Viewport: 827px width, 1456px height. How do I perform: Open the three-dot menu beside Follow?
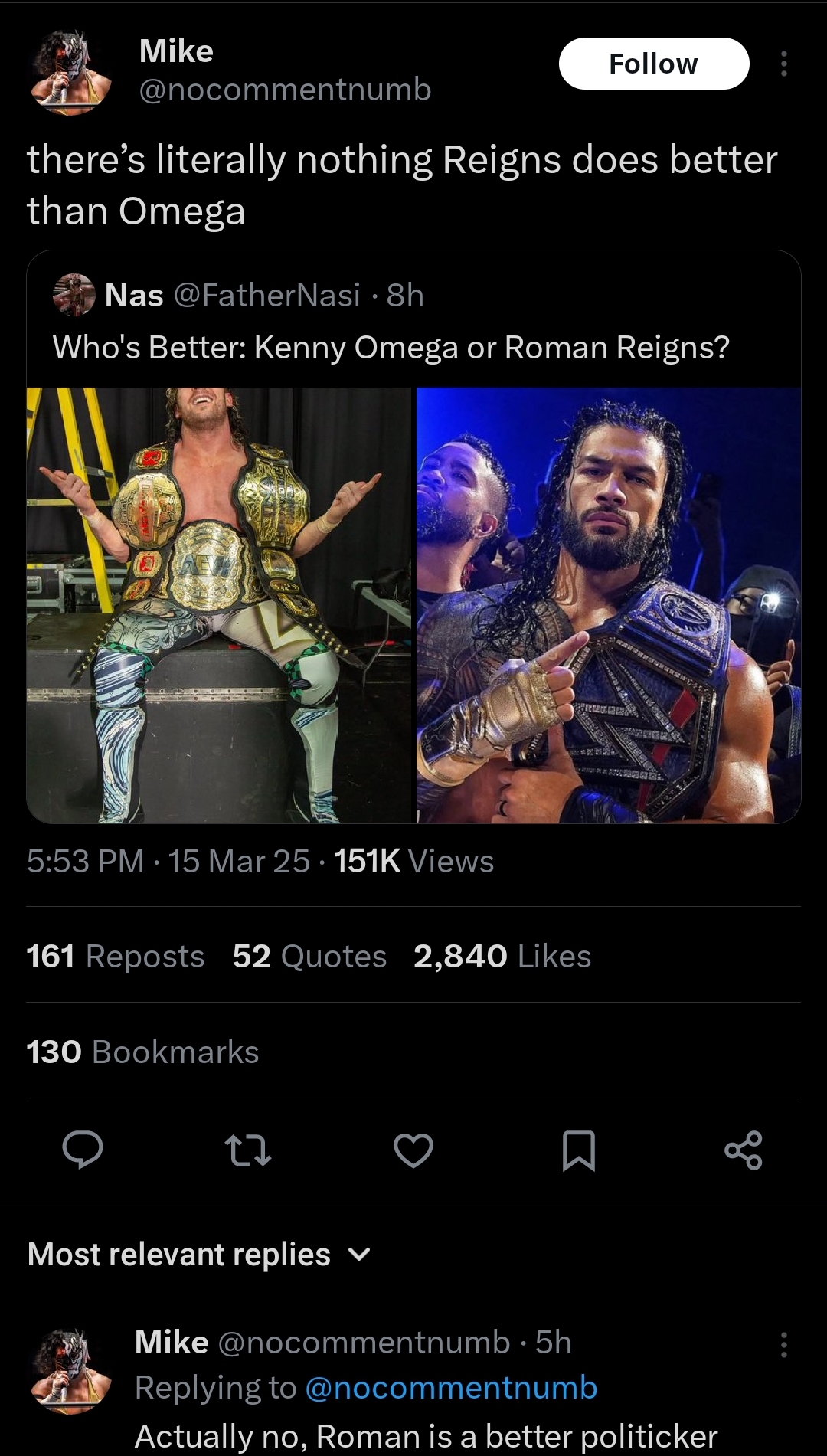point(783,64)
